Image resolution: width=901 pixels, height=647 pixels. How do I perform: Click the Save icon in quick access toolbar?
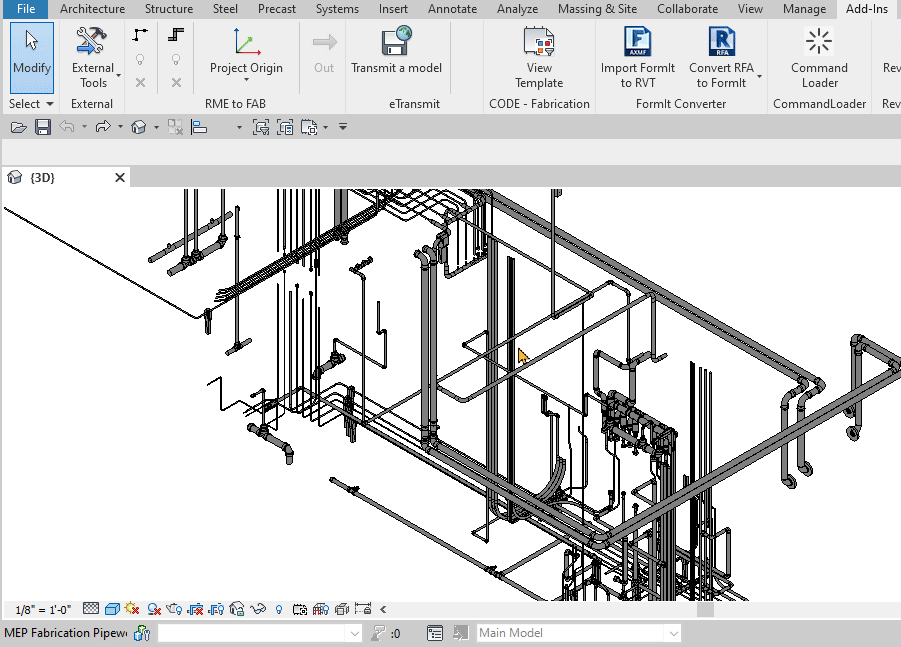[43, 127]
